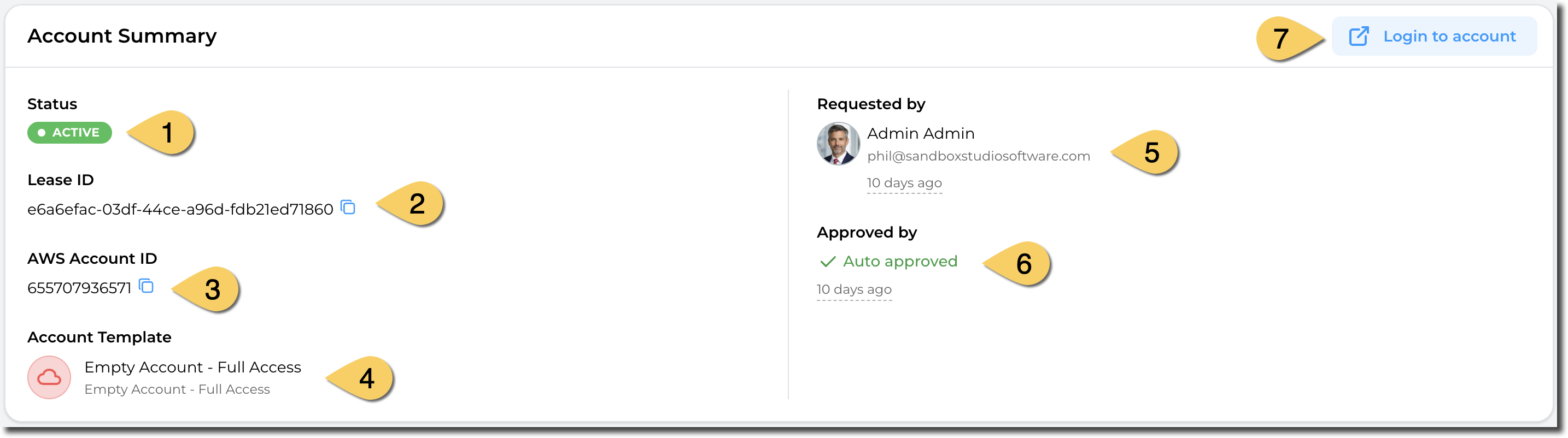
Task: Click the Account Summary heading
Action: click(x=122, y=36)
